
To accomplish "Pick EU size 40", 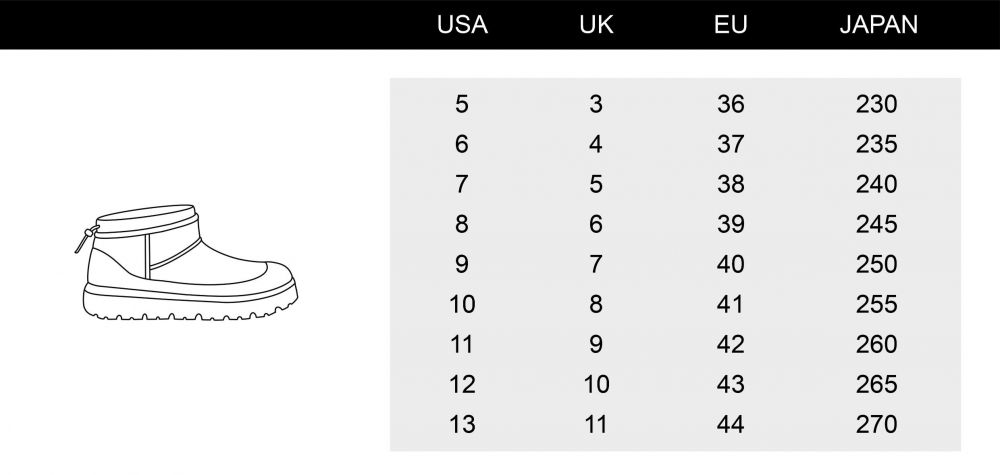I will (x=730, y=264).
